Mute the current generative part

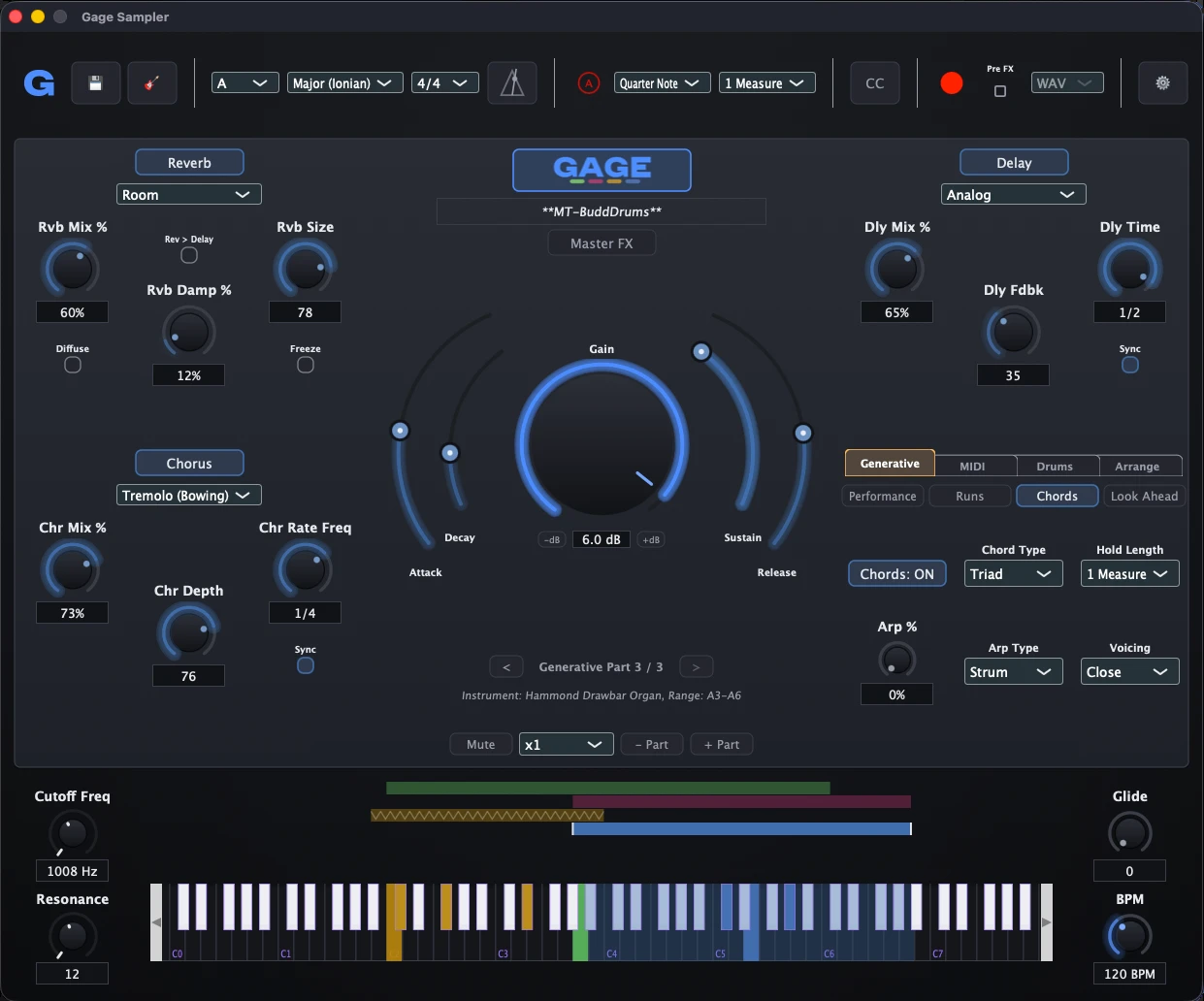[x=481, y=745]
